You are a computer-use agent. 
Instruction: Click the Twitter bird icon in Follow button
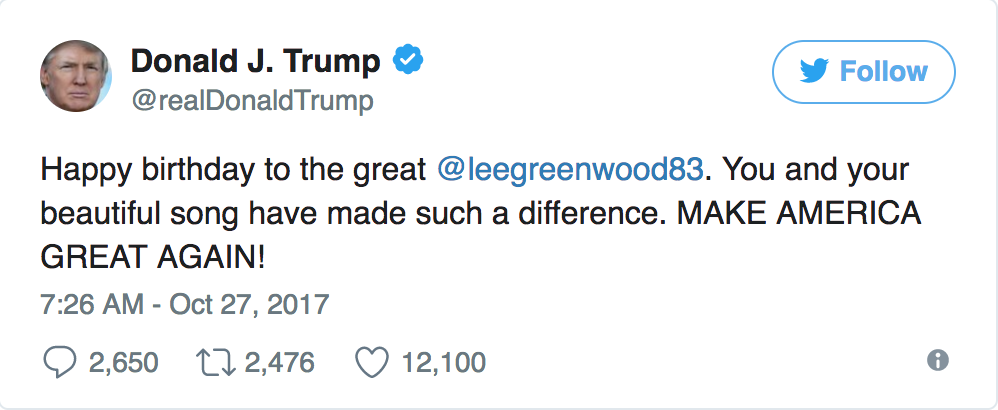coord(817,72)
